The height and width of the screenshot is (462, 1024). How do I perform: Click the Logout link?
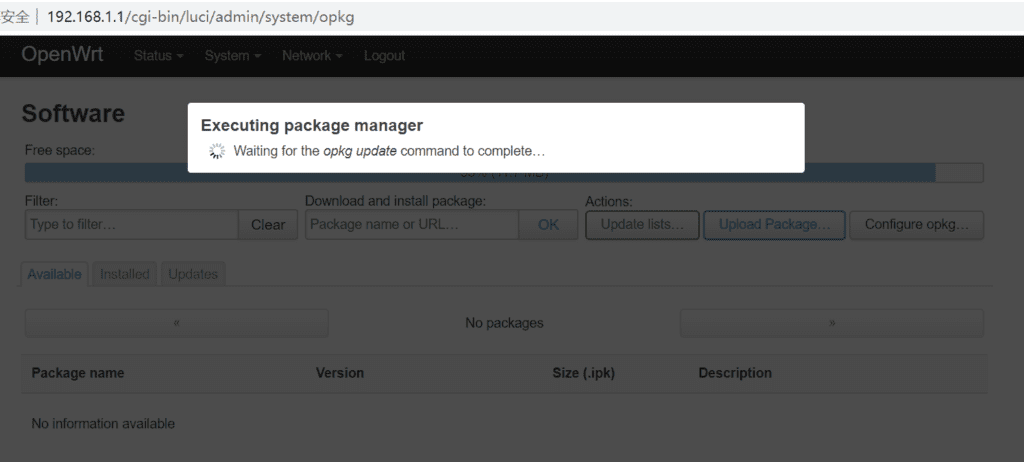point(384,56)
